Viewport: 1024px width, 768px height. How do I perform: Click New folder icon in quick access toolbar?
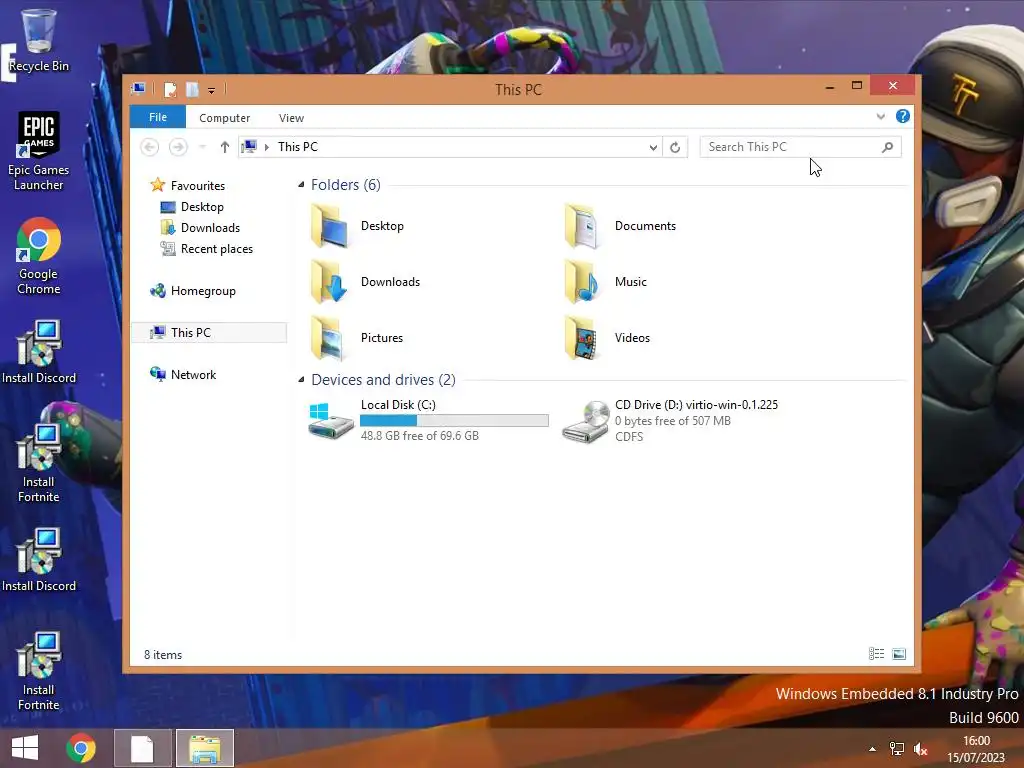point(192,89)
